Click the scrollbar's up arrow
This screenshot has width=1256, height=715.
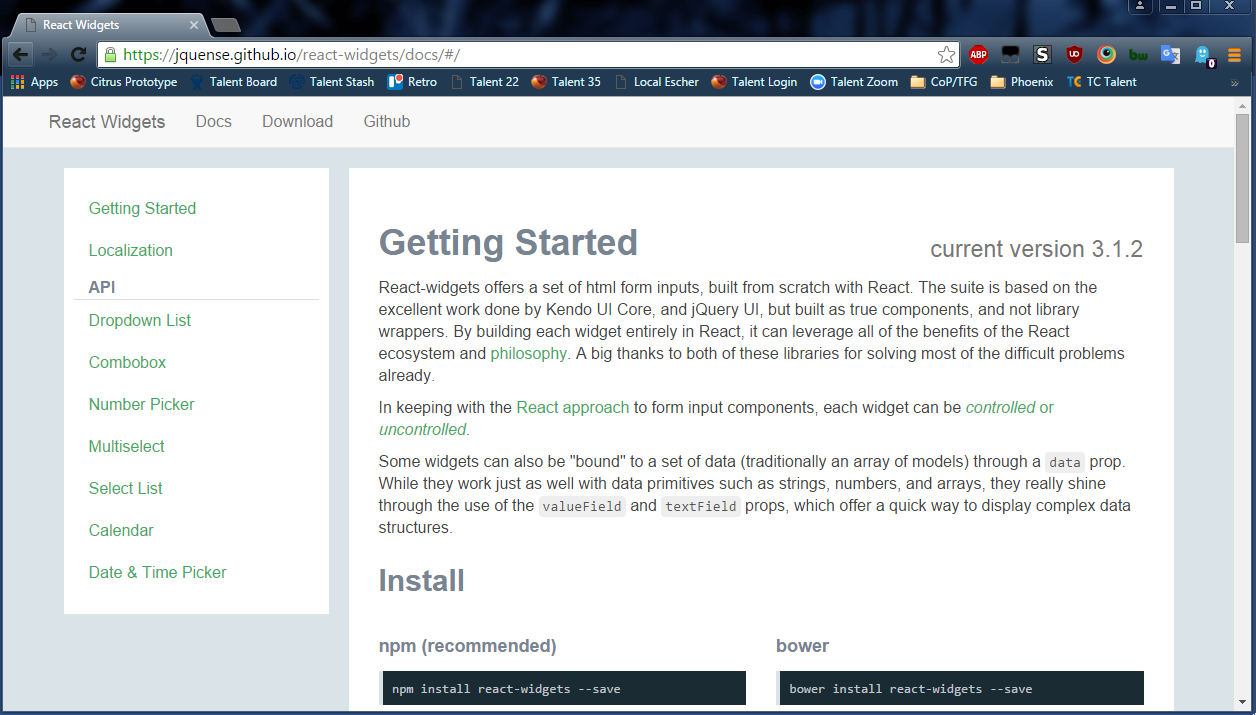(1243, 105)
